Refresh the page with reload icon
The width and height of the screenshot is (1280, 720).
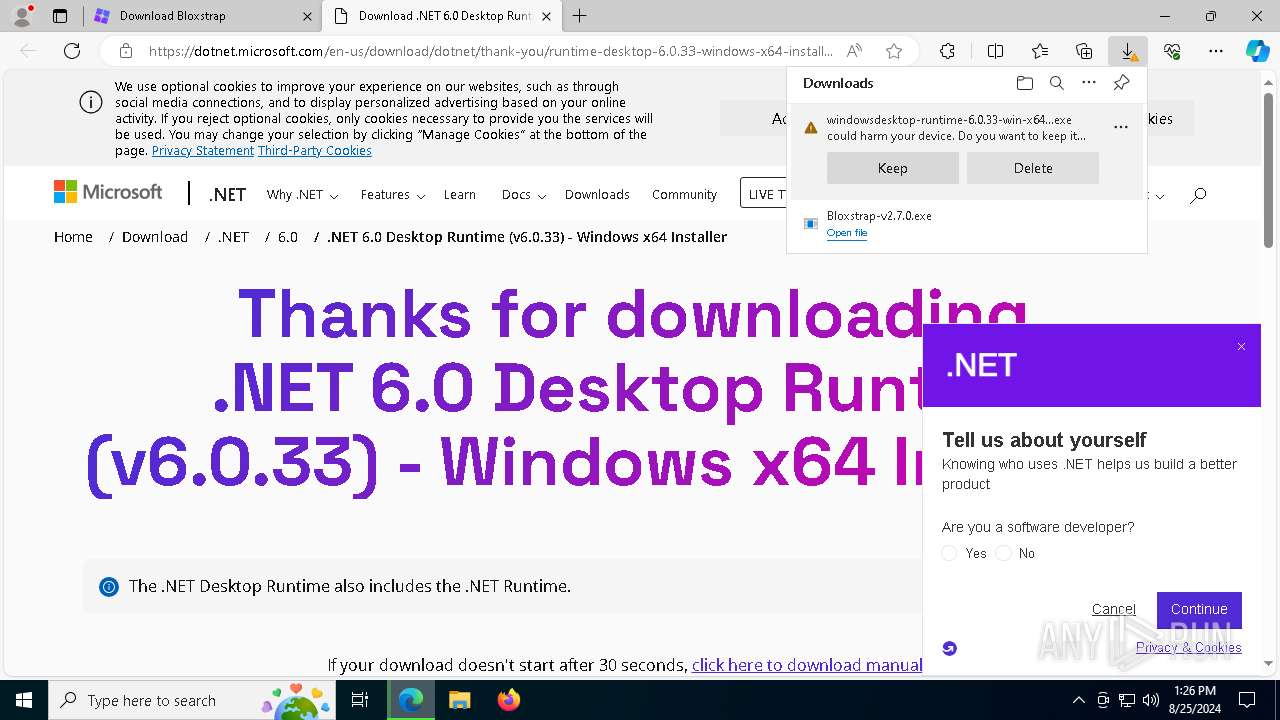point(72,51)
